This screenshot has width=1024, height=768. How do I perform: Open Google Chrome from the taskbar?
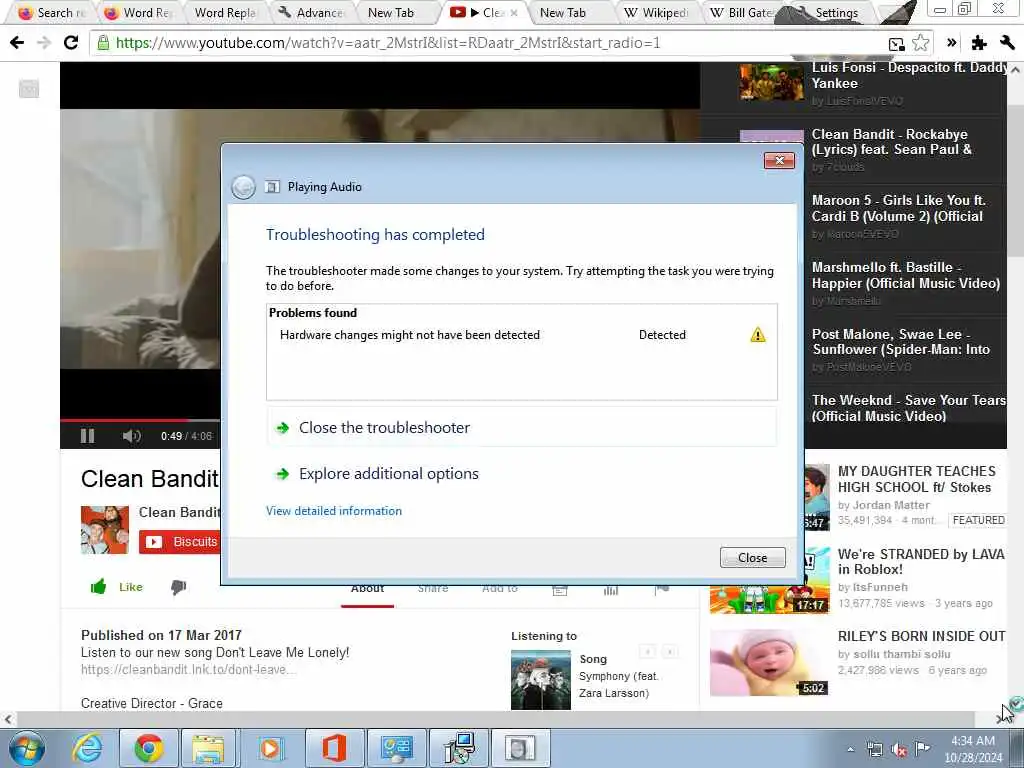(148, 748)
